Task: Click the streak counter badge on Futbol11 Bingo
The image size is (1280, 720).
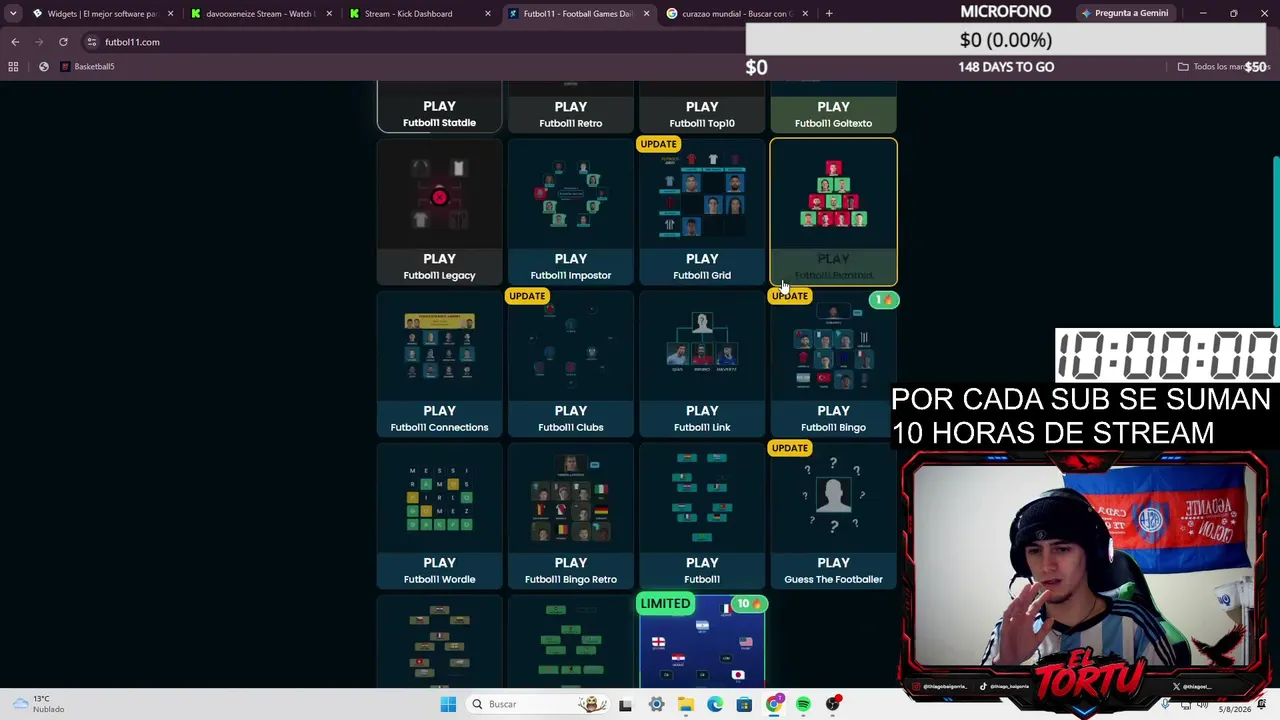Action: pyautogui.click(x=884, y=300)
